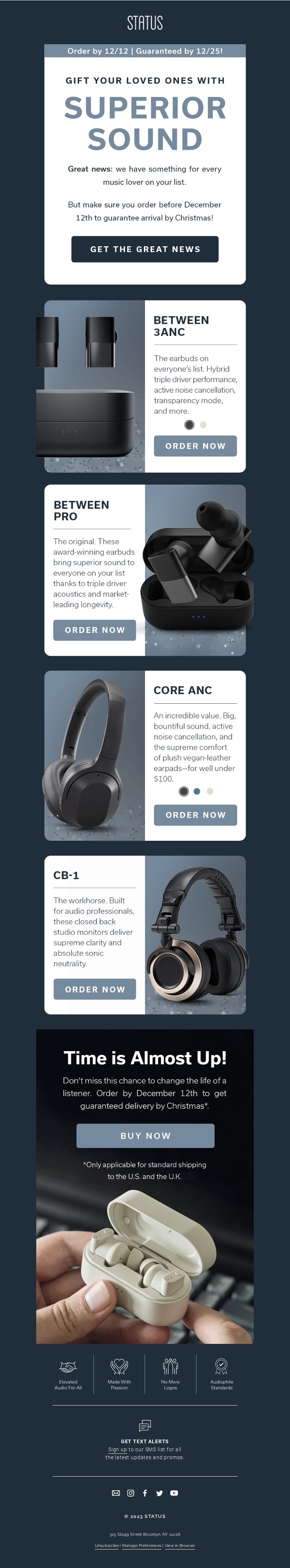Viewport: 290px width, 1568px height.
Task: Open the Instagram icon link
Action: (131, 1493)
